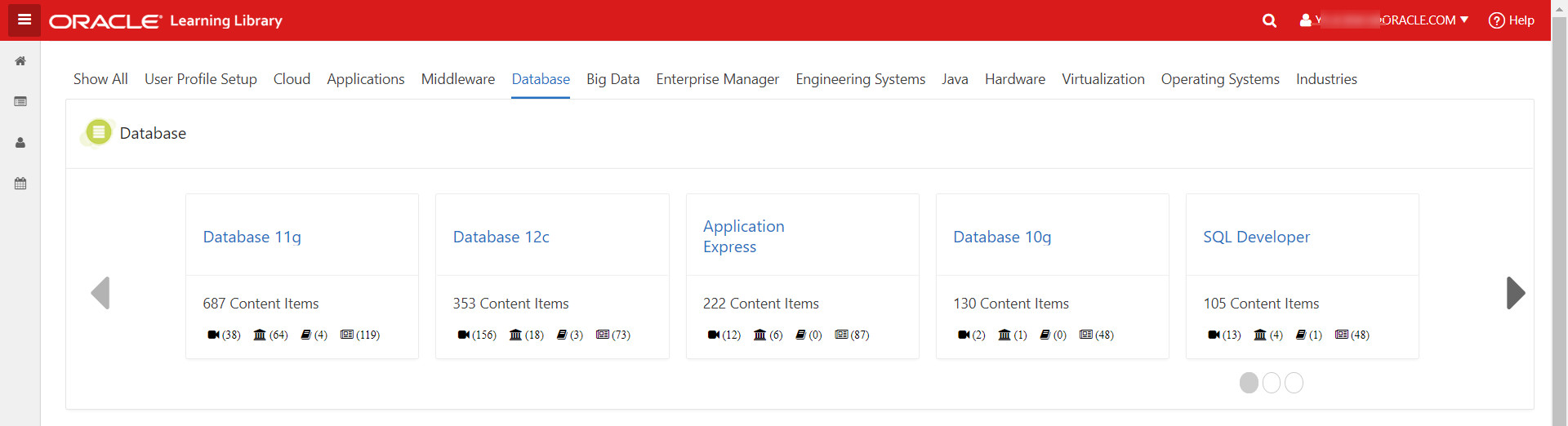Select the first carousel page dot
This screenshot has width=1568, height=426.
[x=1249, y=383]
